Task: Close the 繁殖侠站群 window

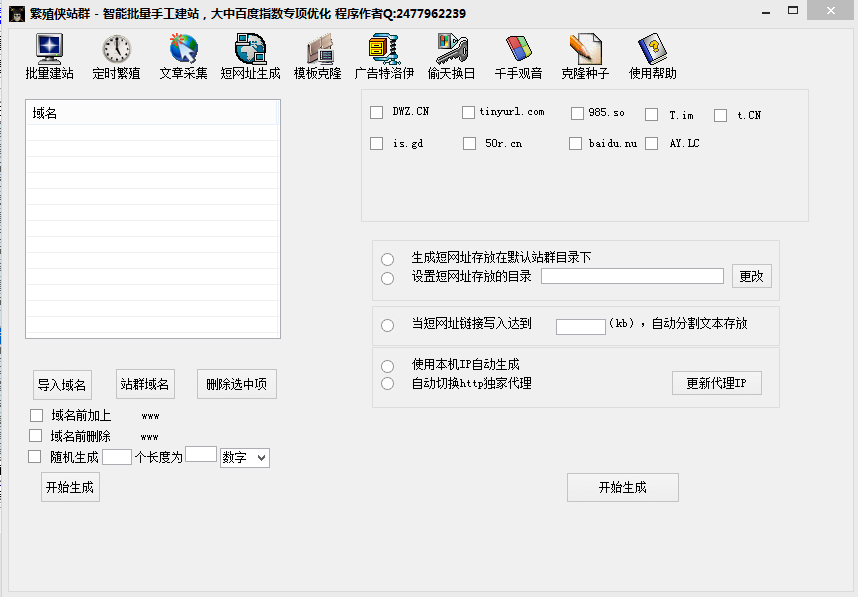Action: [x=831, y=11]
